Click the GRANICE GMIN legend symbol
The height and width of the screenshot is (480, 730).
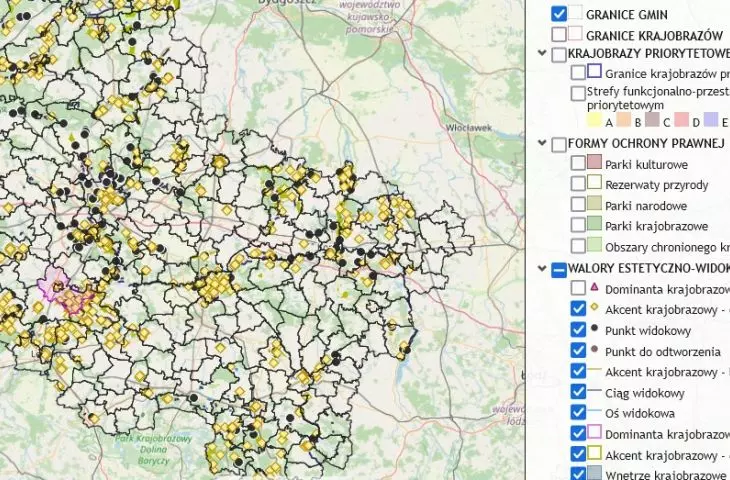575,12
